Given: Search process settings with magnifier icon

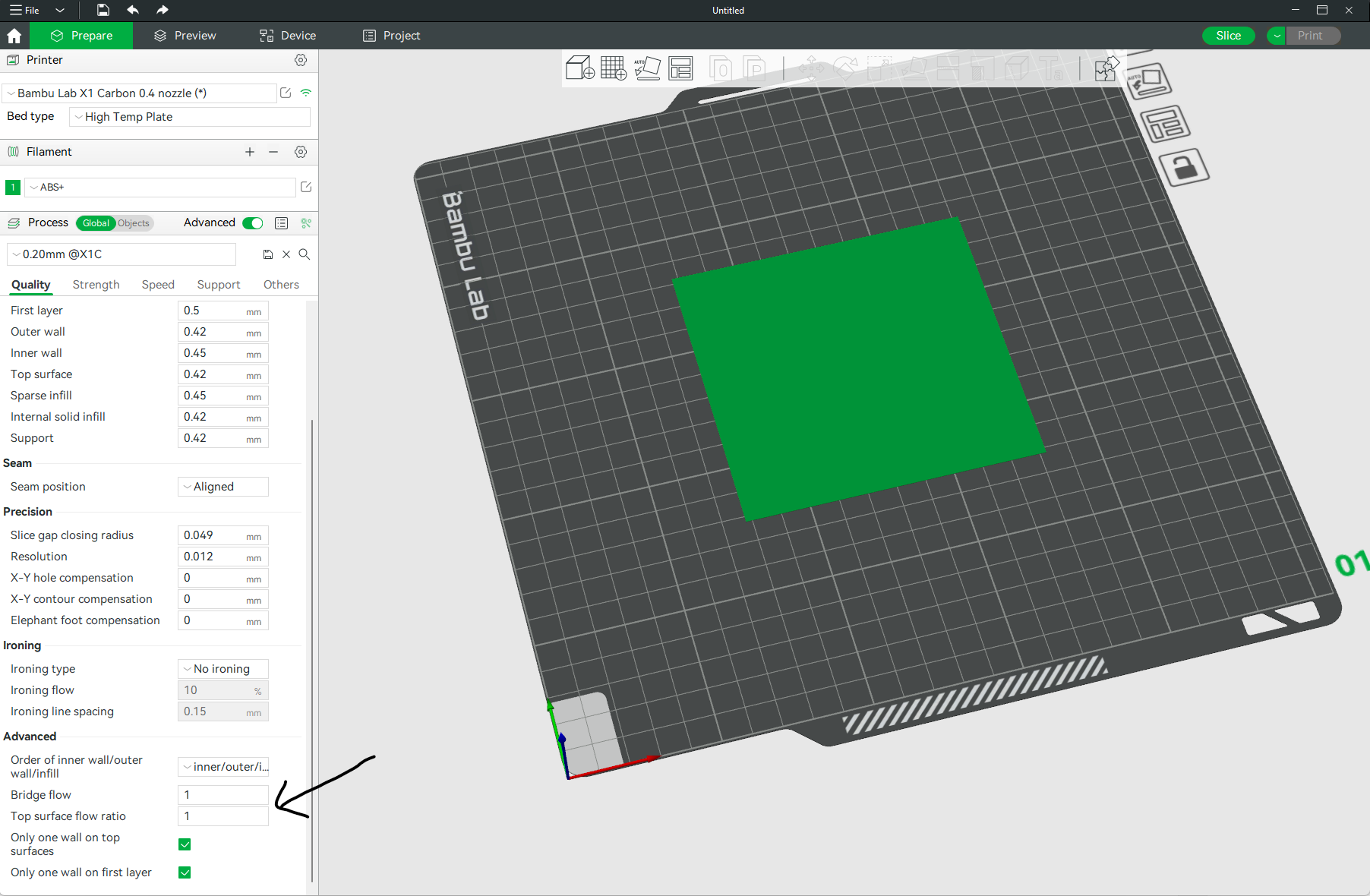Looking at the screenshot, I should pyautogui.click(x=305, y=254).
